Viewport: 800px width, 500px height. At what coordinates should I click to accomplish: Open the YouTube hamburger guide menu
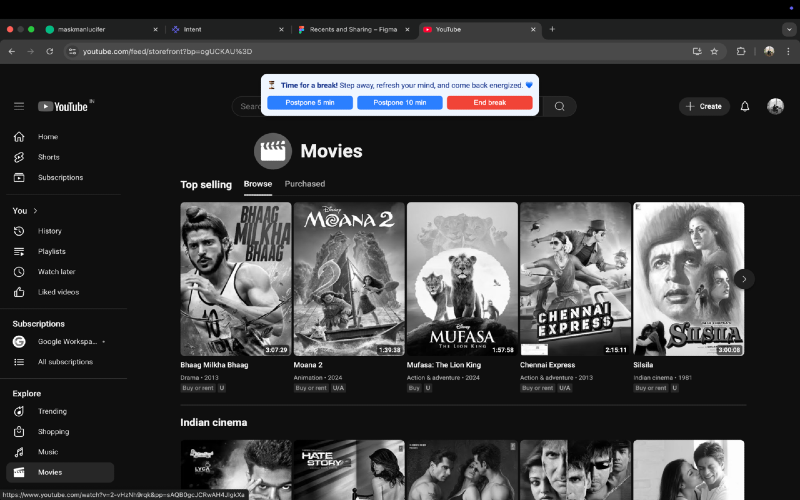19,106
